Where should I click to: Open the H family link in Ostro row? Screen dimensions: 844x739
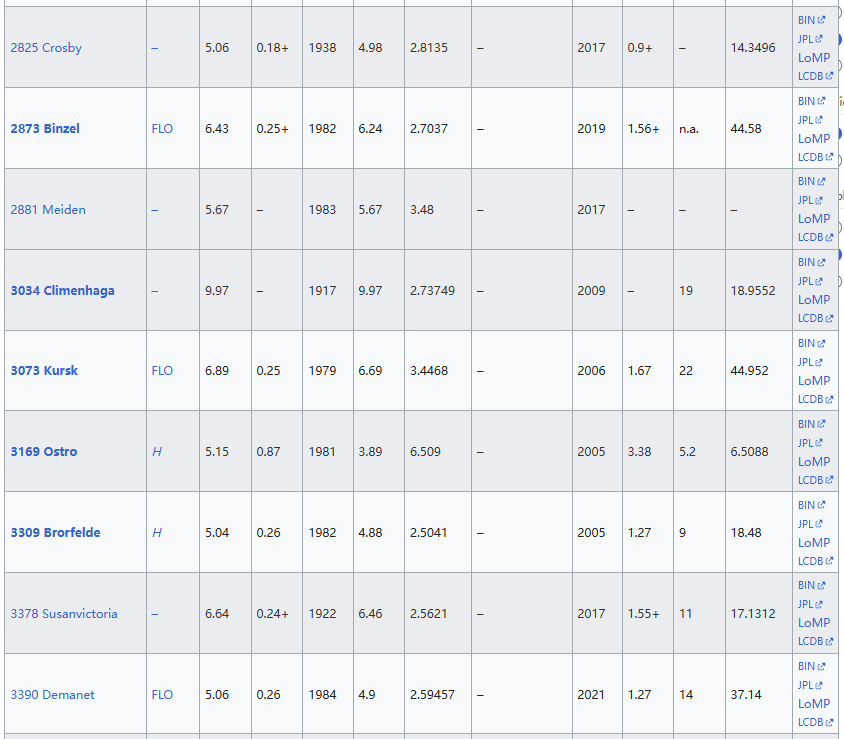157,452
